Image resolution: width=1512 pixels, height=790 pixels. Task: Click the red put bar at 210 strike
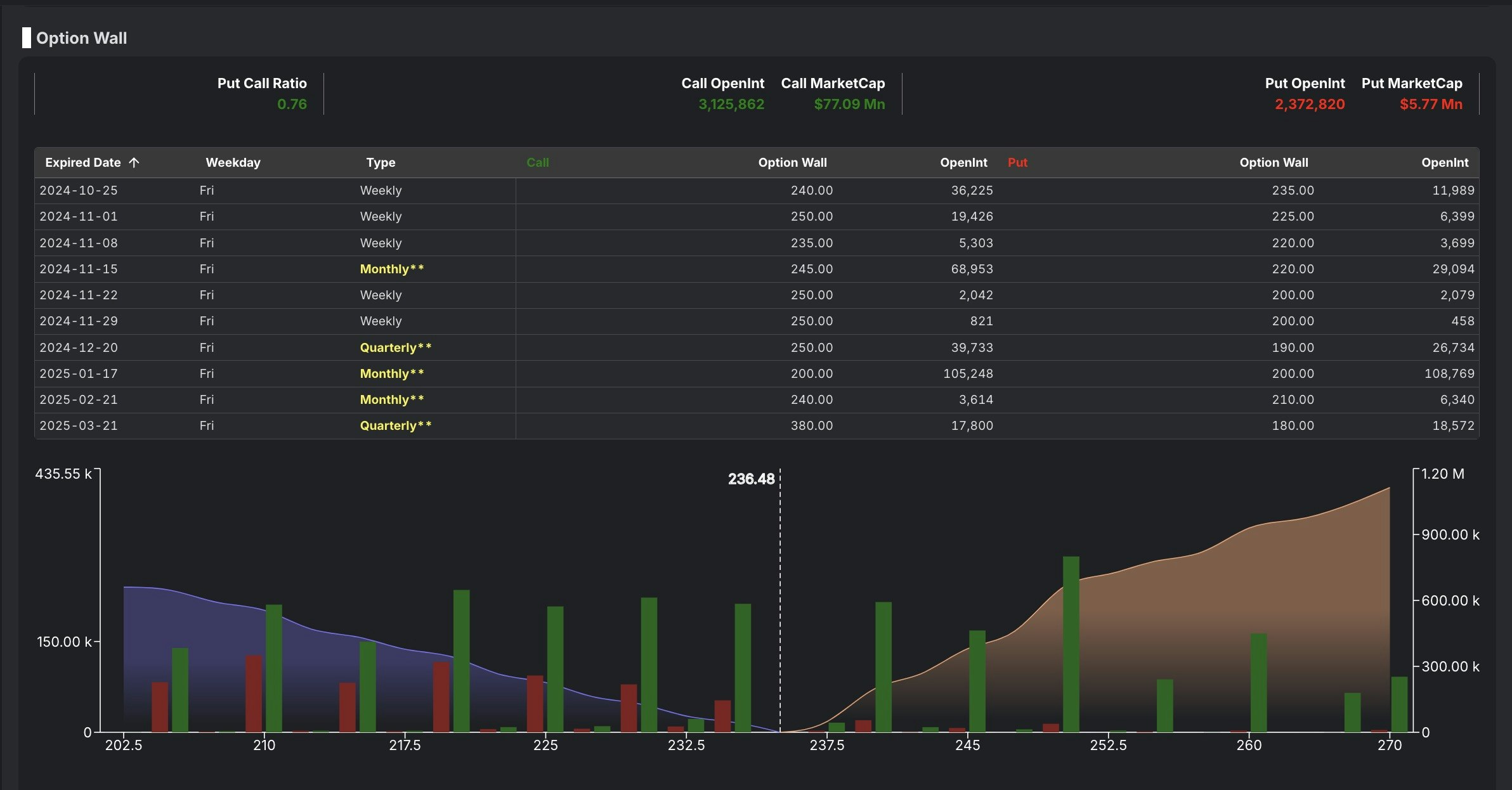(254, 694)
